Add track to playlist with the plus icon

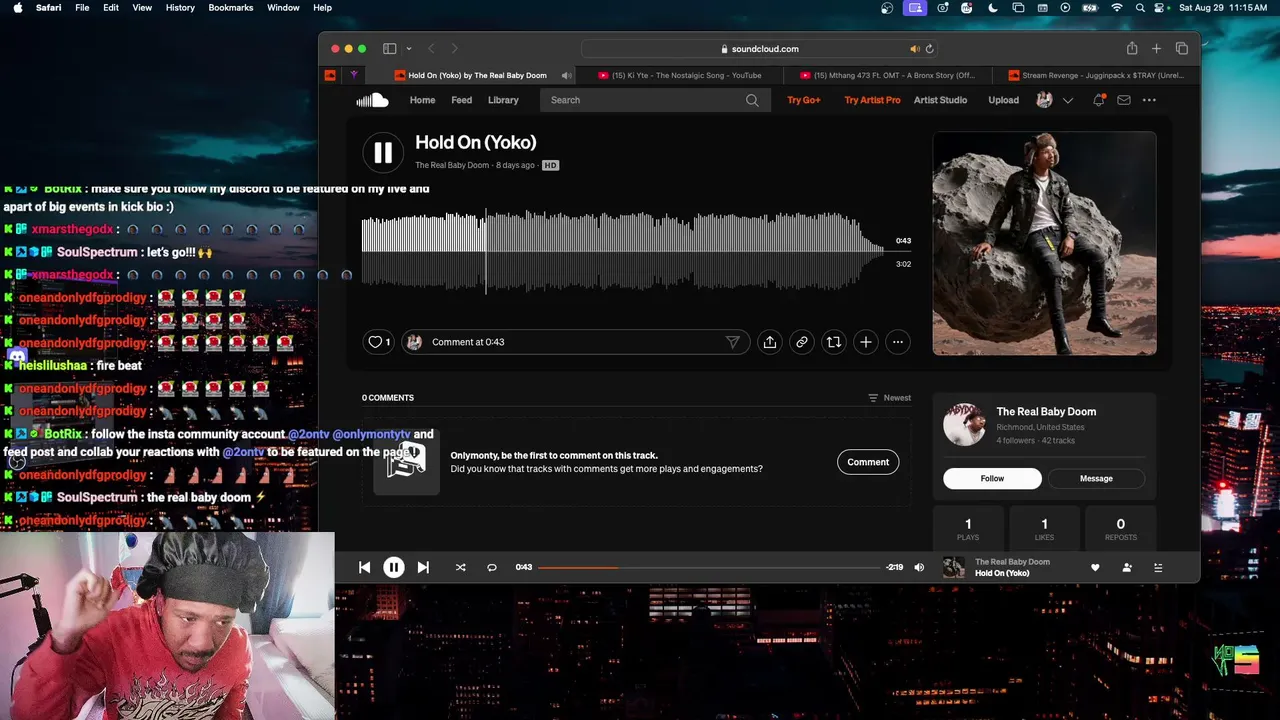(865, 342)
